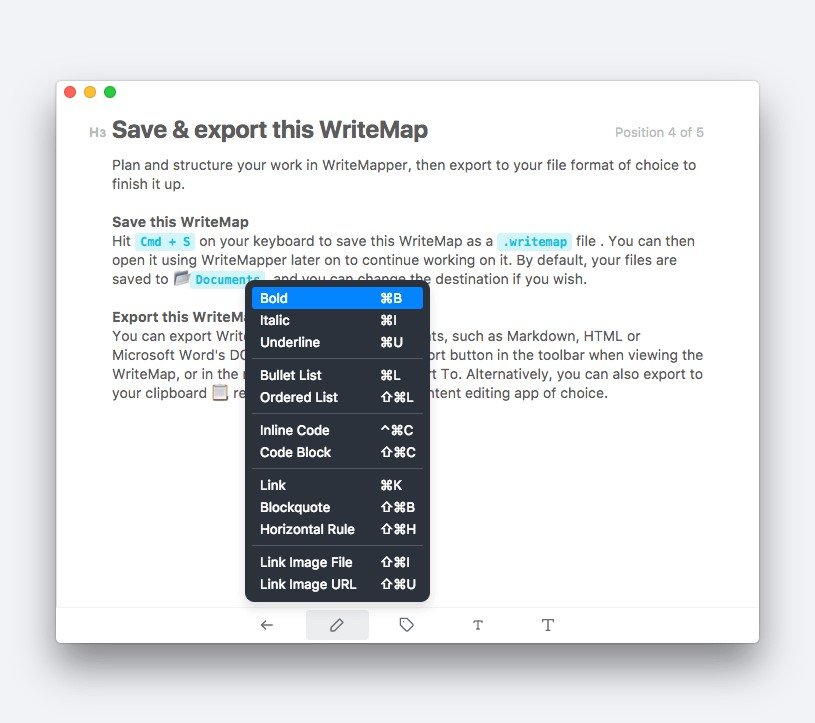Select Code Block menu entry

click(337, 452)
